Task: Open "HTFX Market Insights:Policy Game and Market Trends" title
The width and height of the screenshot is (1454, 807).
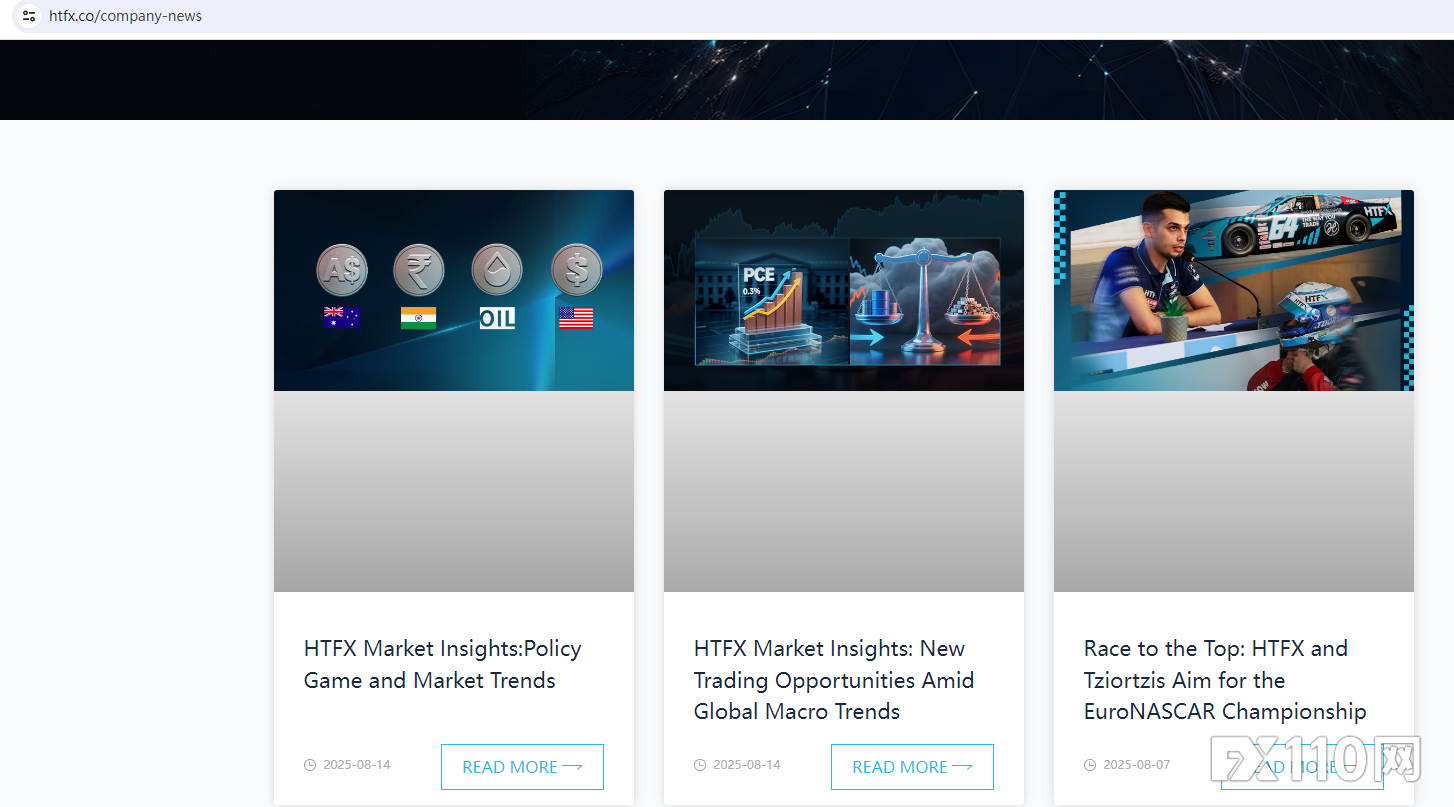Action: pos(442,664)
